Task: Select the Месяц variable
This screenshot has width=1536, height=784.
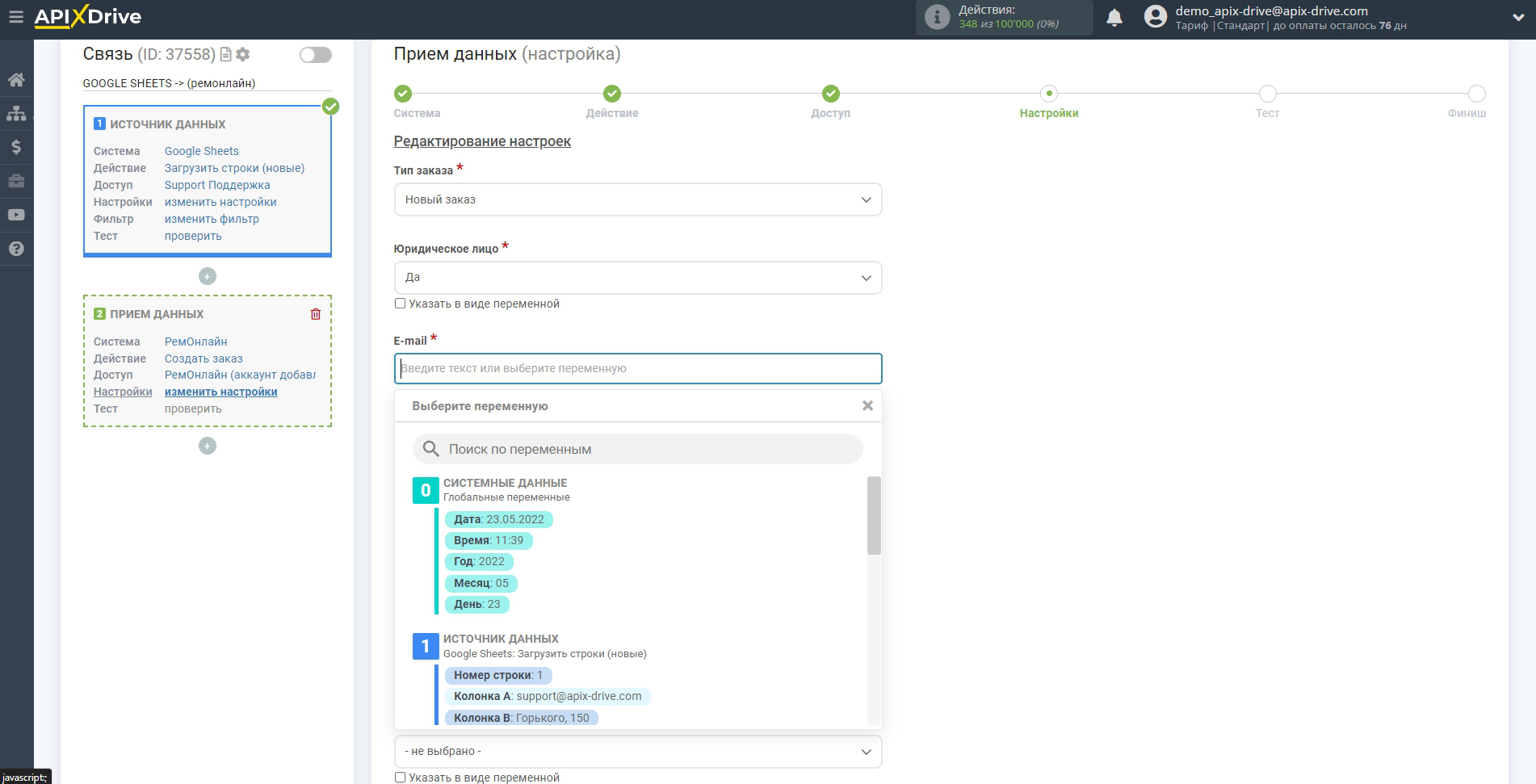Action: [x=481, y=583]
